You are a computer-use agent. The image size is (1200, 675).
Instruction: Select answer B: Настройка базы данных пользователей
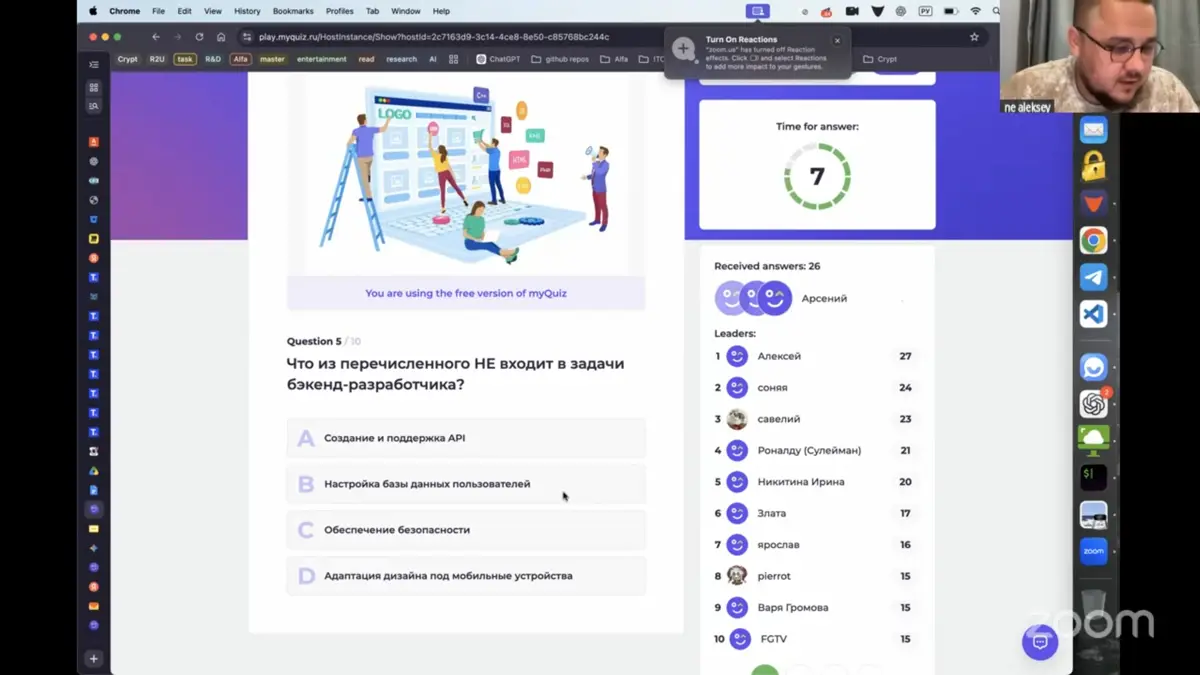(x=466, y=484)
